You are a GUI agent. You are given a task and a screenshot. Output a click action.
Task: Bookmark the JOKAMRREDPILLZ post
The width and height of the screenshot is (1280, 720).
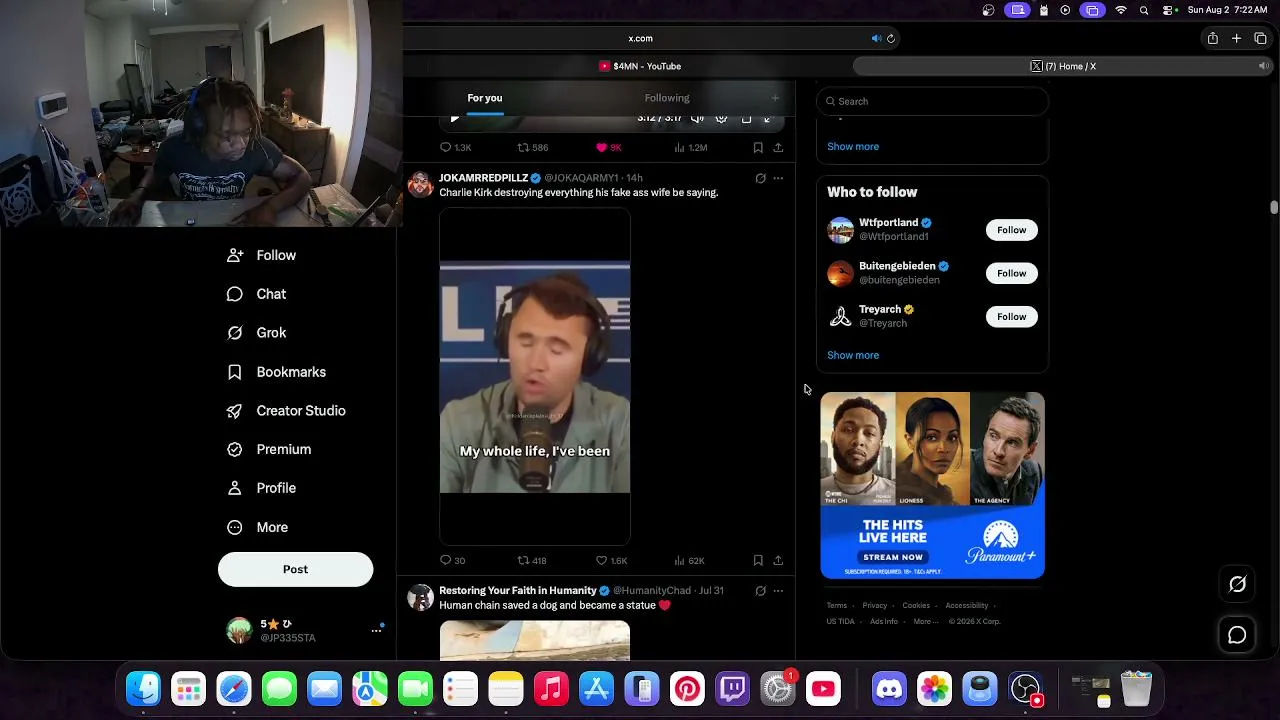point(758,561)
